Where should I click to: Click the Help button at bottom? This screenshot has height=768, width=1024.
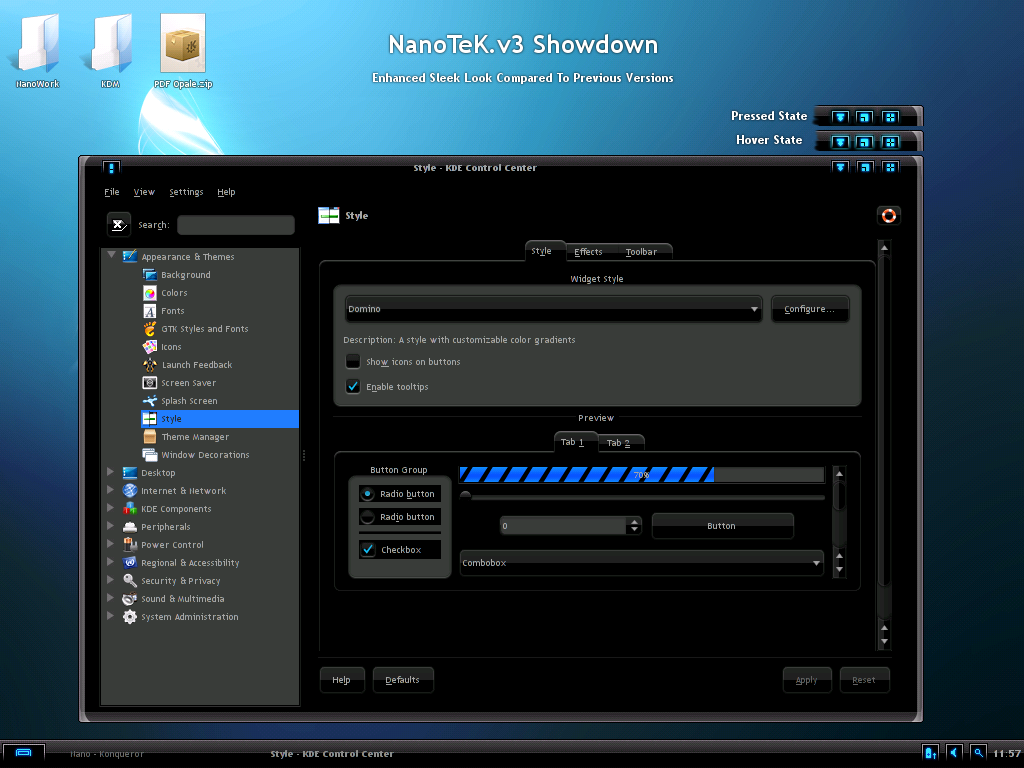[x=342, y=680]
